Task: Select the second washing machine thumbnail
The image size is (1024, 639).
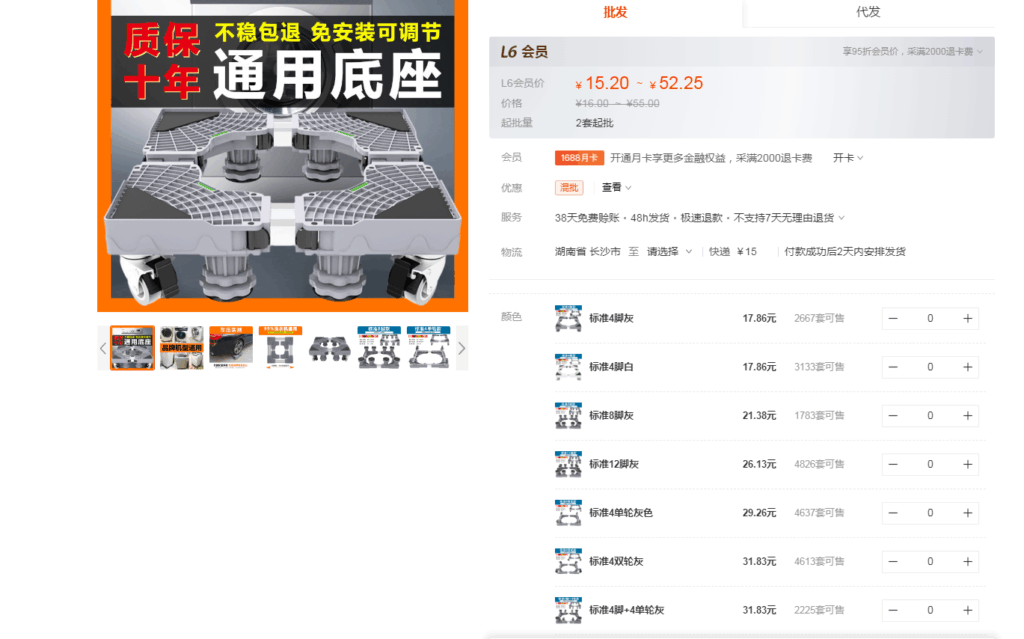Action: coord(182,348)
